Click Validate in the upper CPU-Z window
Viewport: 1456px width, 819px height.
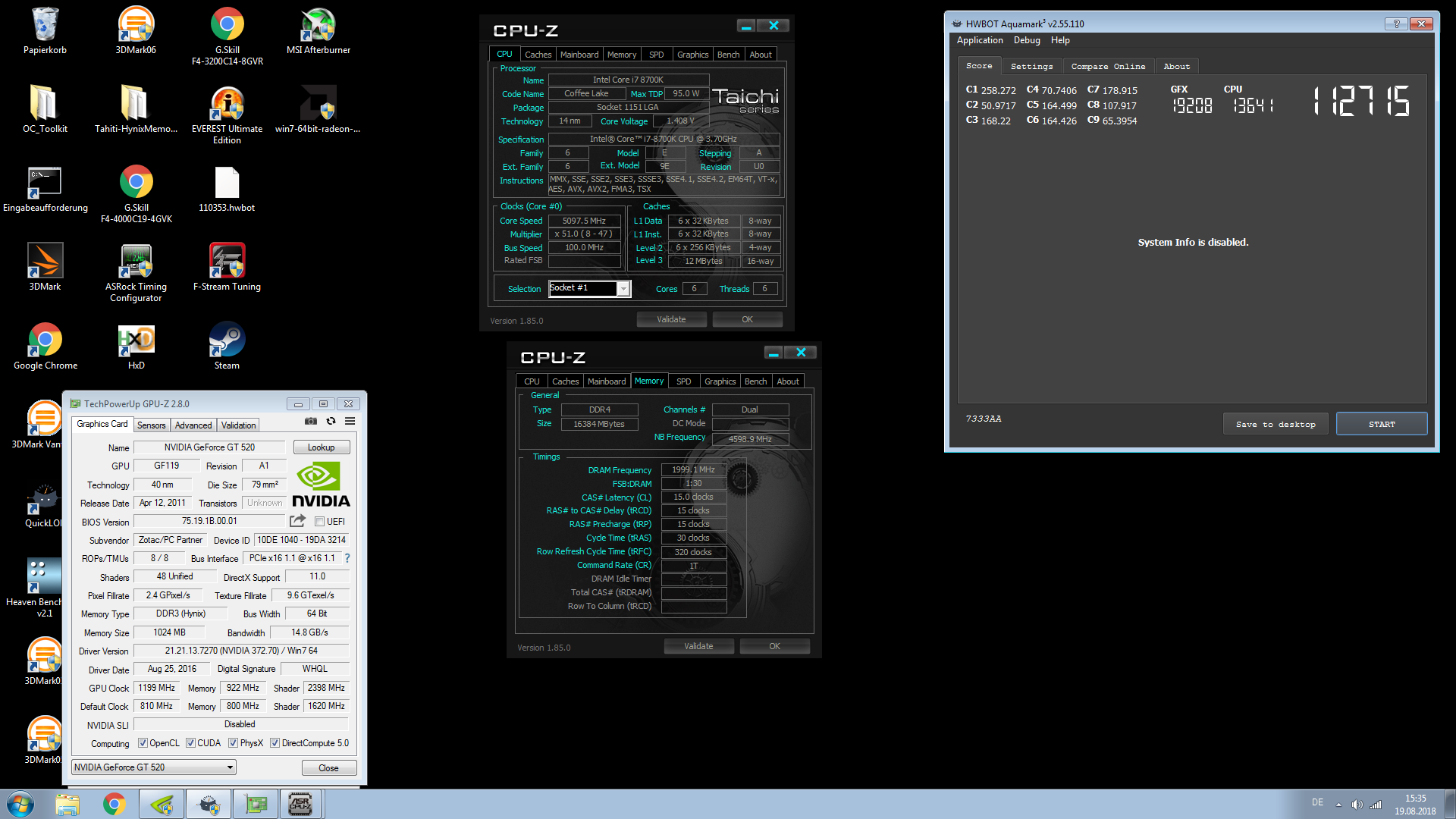point(671,319)
